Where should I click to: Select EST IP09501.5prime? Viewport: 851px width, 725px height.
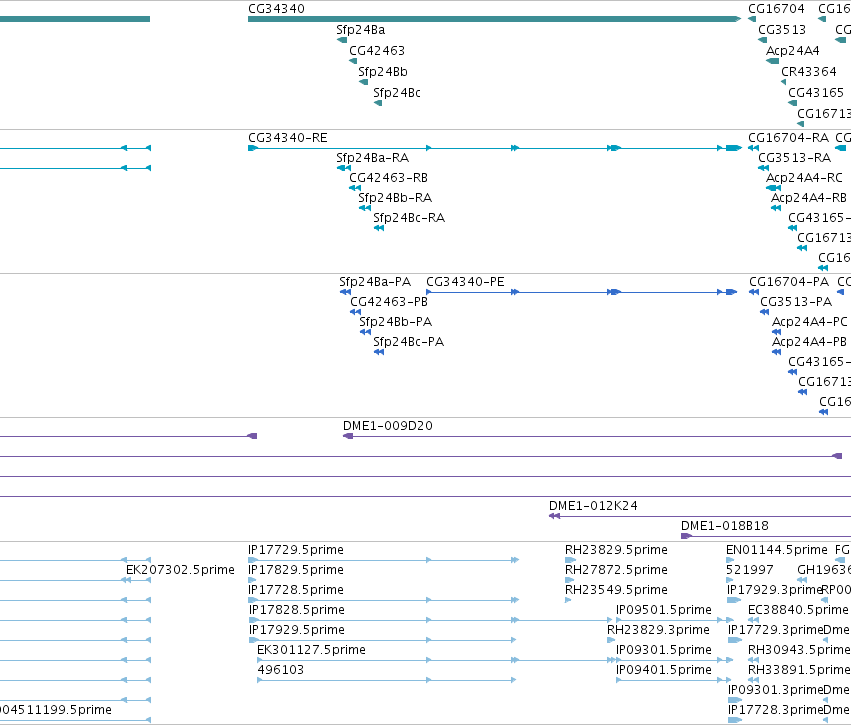tap(675, 620)
